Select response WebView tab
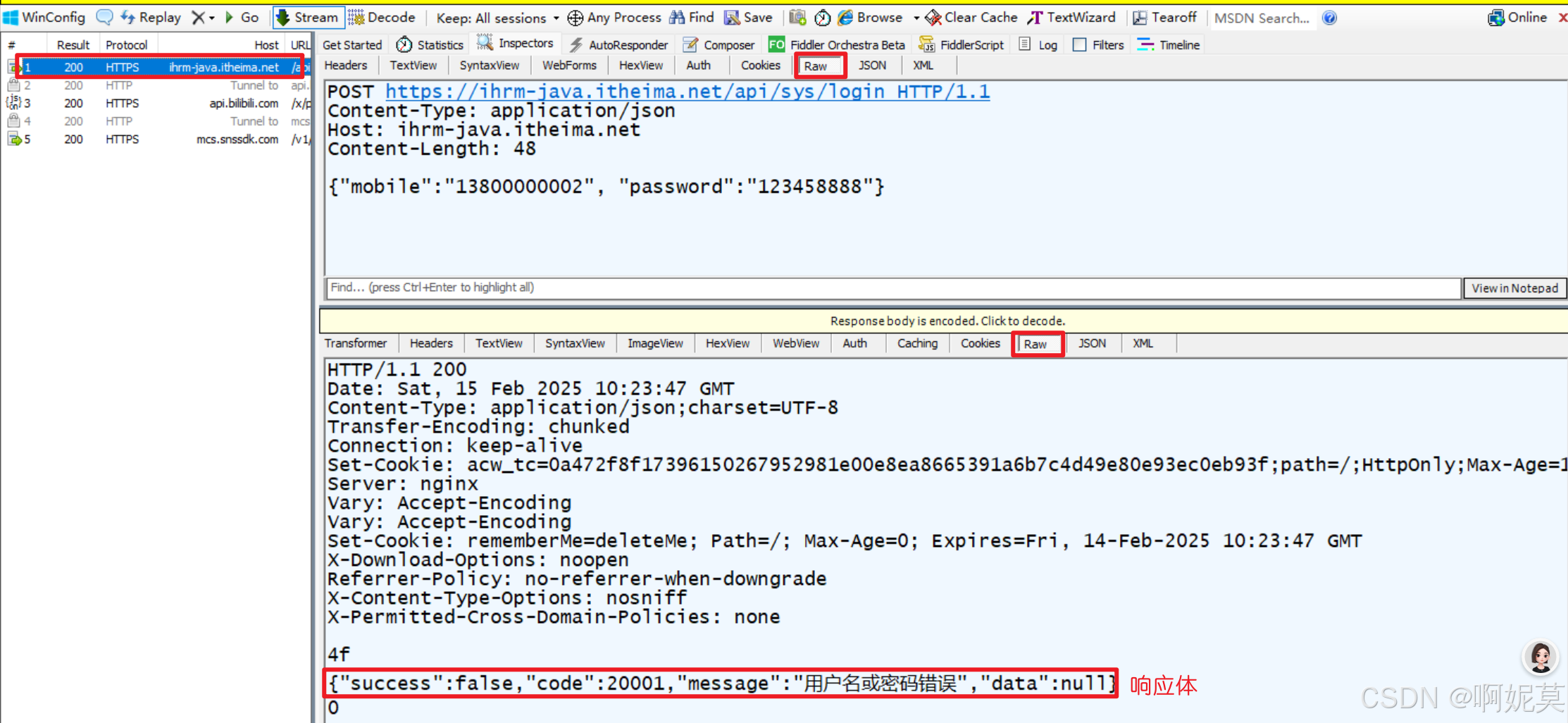The width and height of the screenshot is (1568, 723). pyautogui.click(x=796, y=344)
